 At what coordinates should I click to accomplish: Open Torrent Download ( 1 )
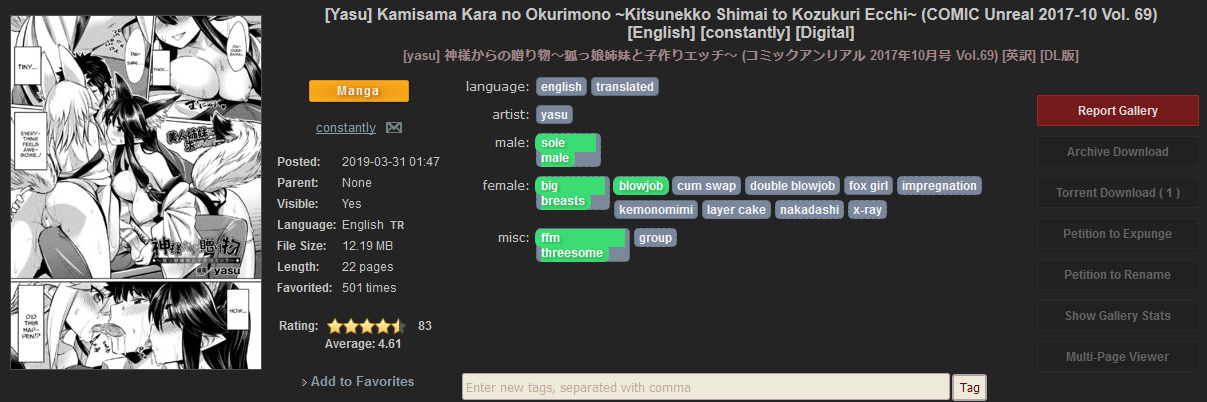click(1117, 193)
